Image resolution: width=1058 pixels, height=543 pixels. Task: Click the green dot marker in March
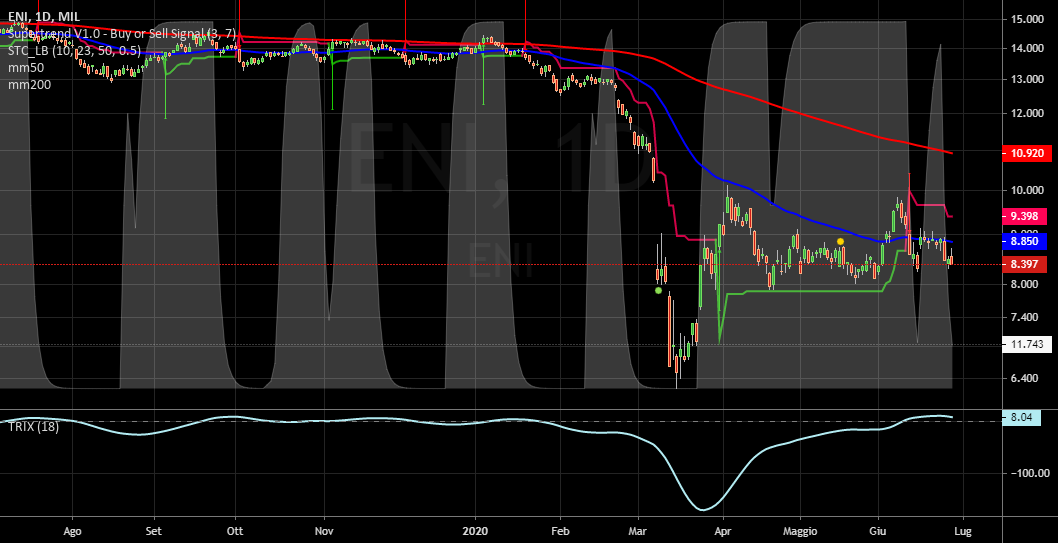coord(659,291)
